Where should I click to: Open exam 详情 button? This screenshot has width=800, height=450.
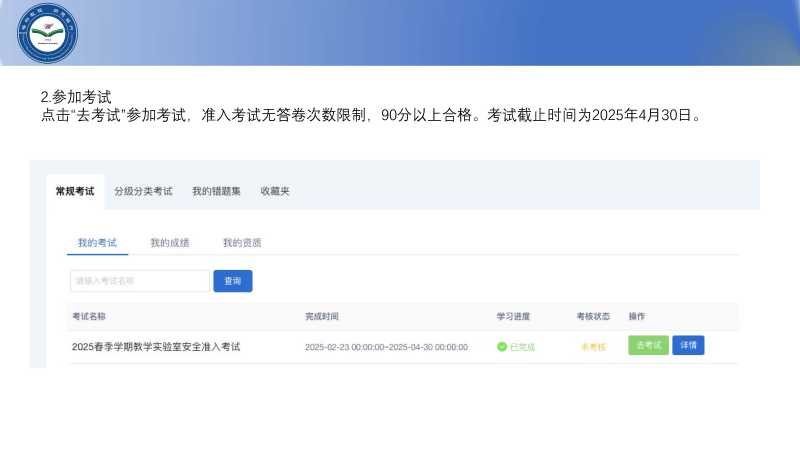pos(688,345)
